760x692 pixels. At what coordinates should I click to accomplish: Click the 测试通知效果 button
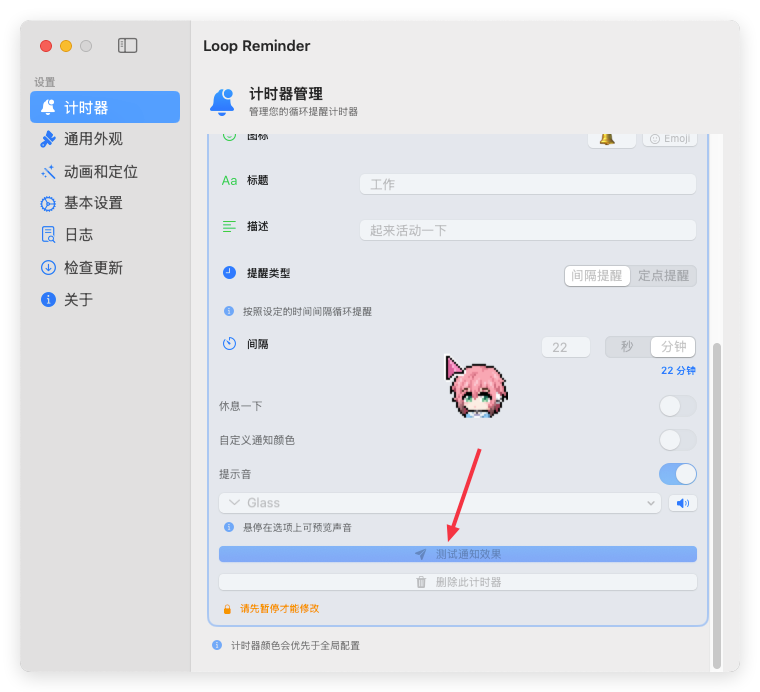click(x=458, y=554)
